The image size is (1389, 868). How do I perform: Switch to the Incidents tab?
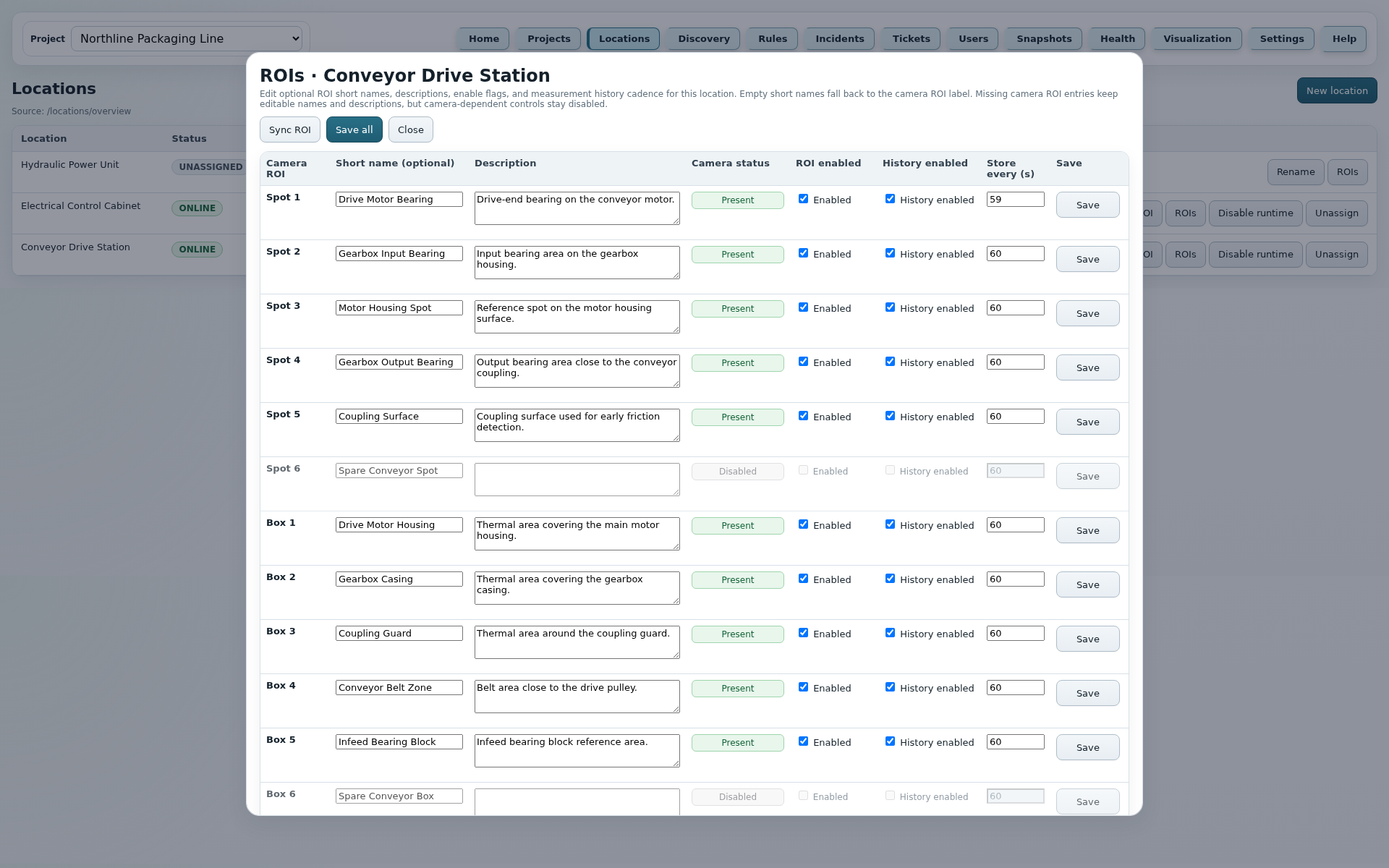coord(839,38)
